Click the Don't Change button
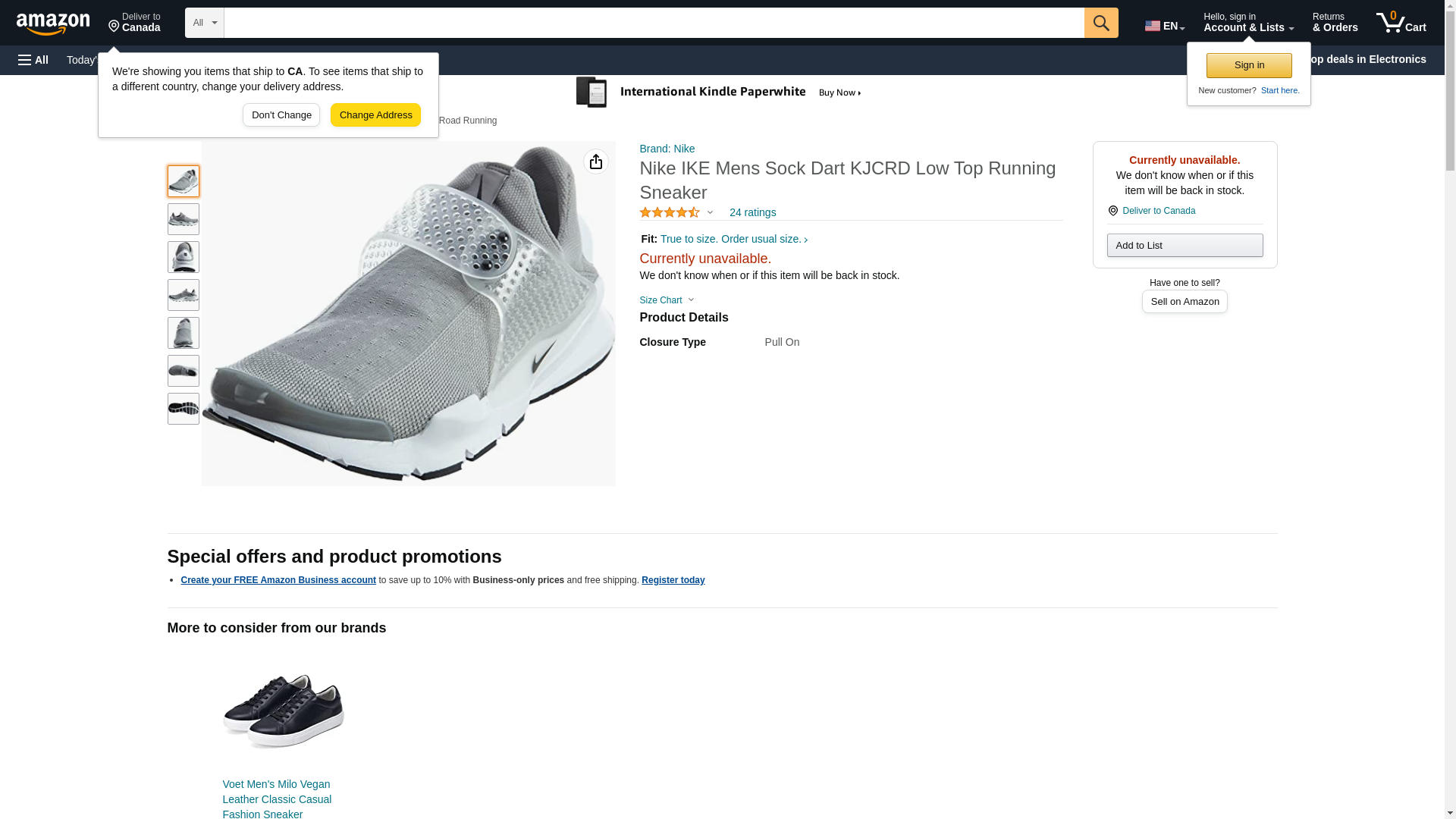 click(x=281, y=115)
